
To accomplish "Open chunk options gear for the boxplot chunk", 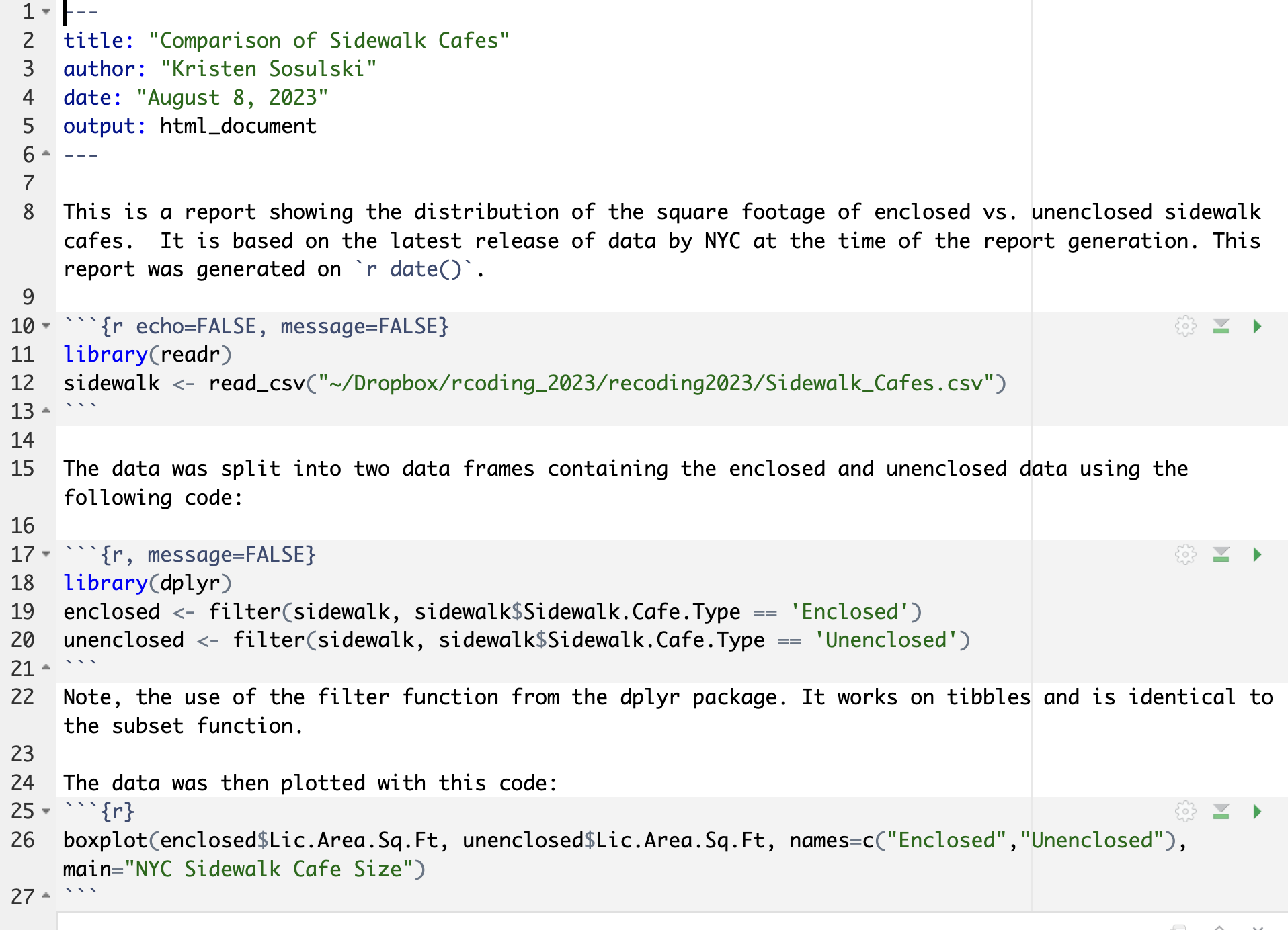I will 1186,812.
